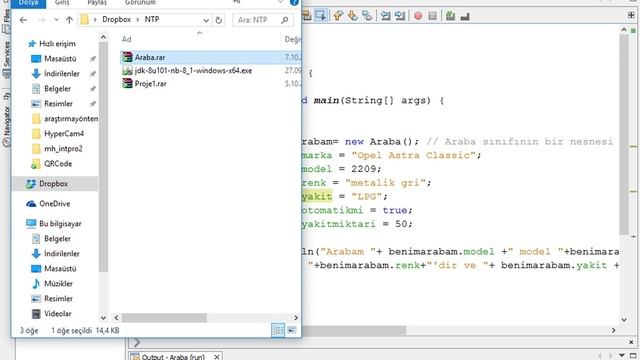640x360 pixels.
Task: Click previous bookmark icon in NetBeans toolbar
Action: 338,16
